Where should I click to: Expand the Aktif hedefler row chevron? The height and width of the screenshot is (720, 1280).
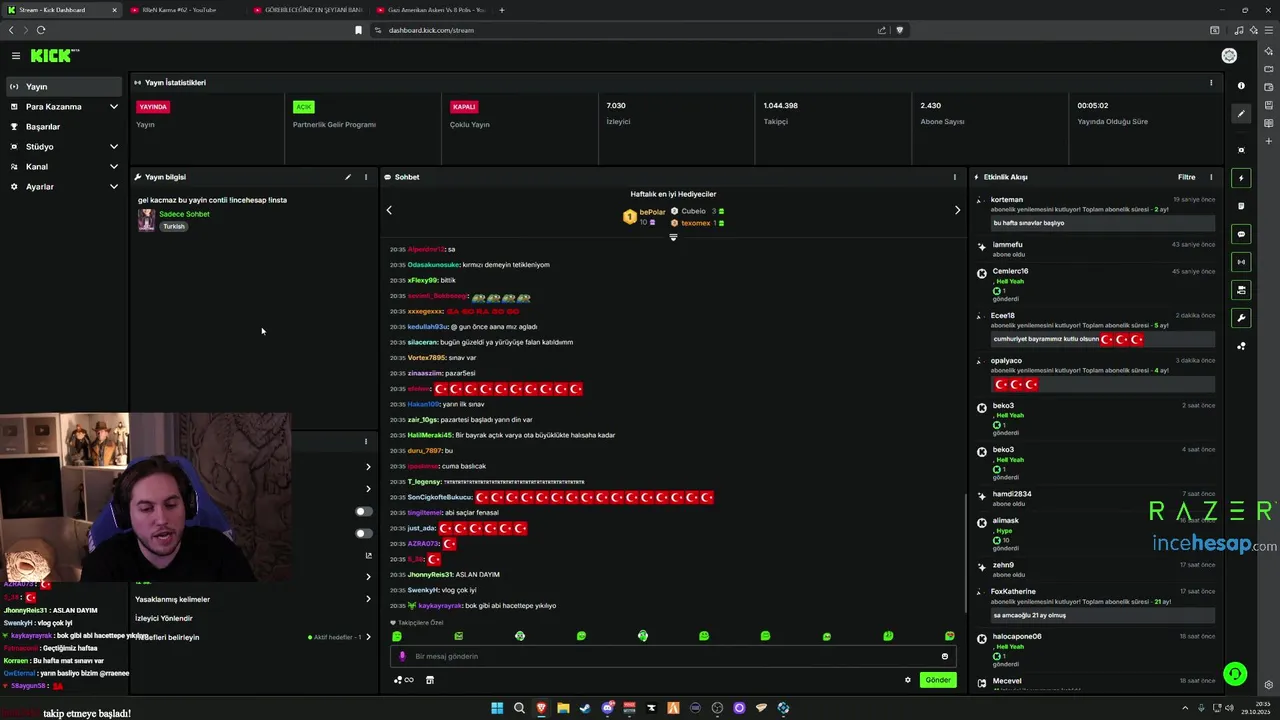[x=368, y=637]
